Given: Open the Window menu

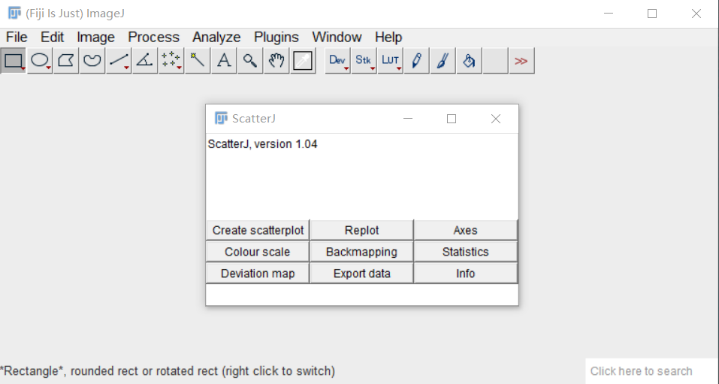Looking at the screenshot, I should (x=337, y=37).
